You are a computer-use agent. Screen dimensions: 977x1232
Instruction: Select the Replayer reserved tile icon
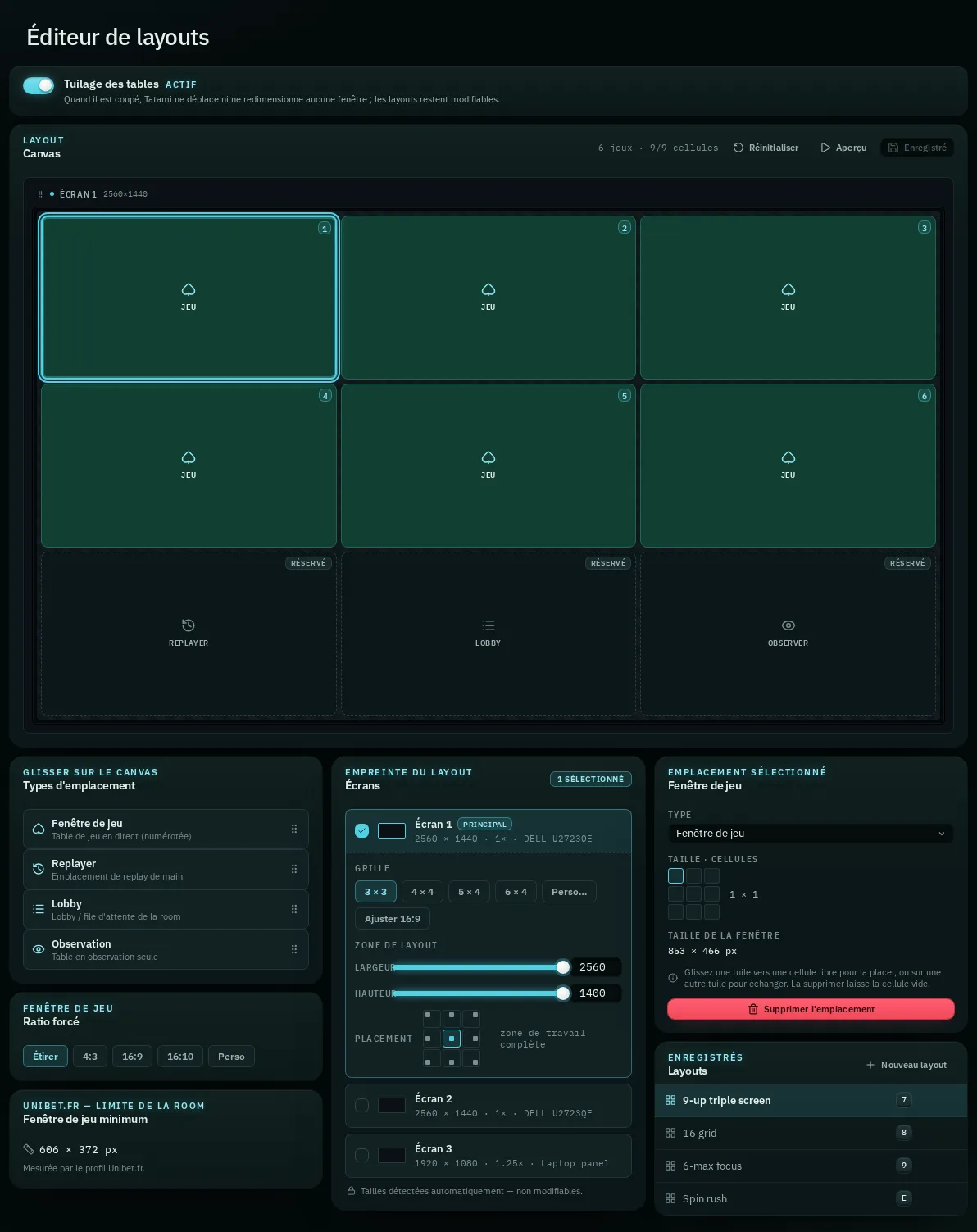pos(189,625)
